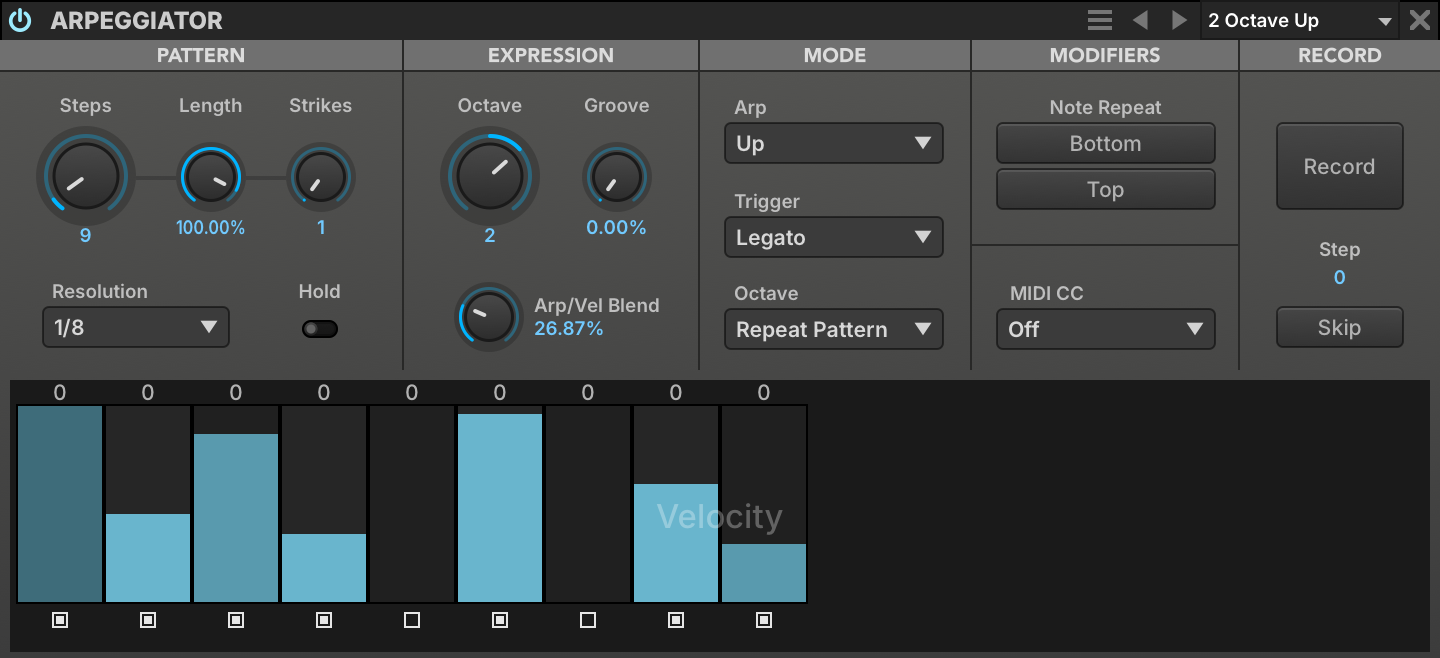Open the MIDI CC dropdown set to Off
1440x658 pixels.
pos(1106,329)
